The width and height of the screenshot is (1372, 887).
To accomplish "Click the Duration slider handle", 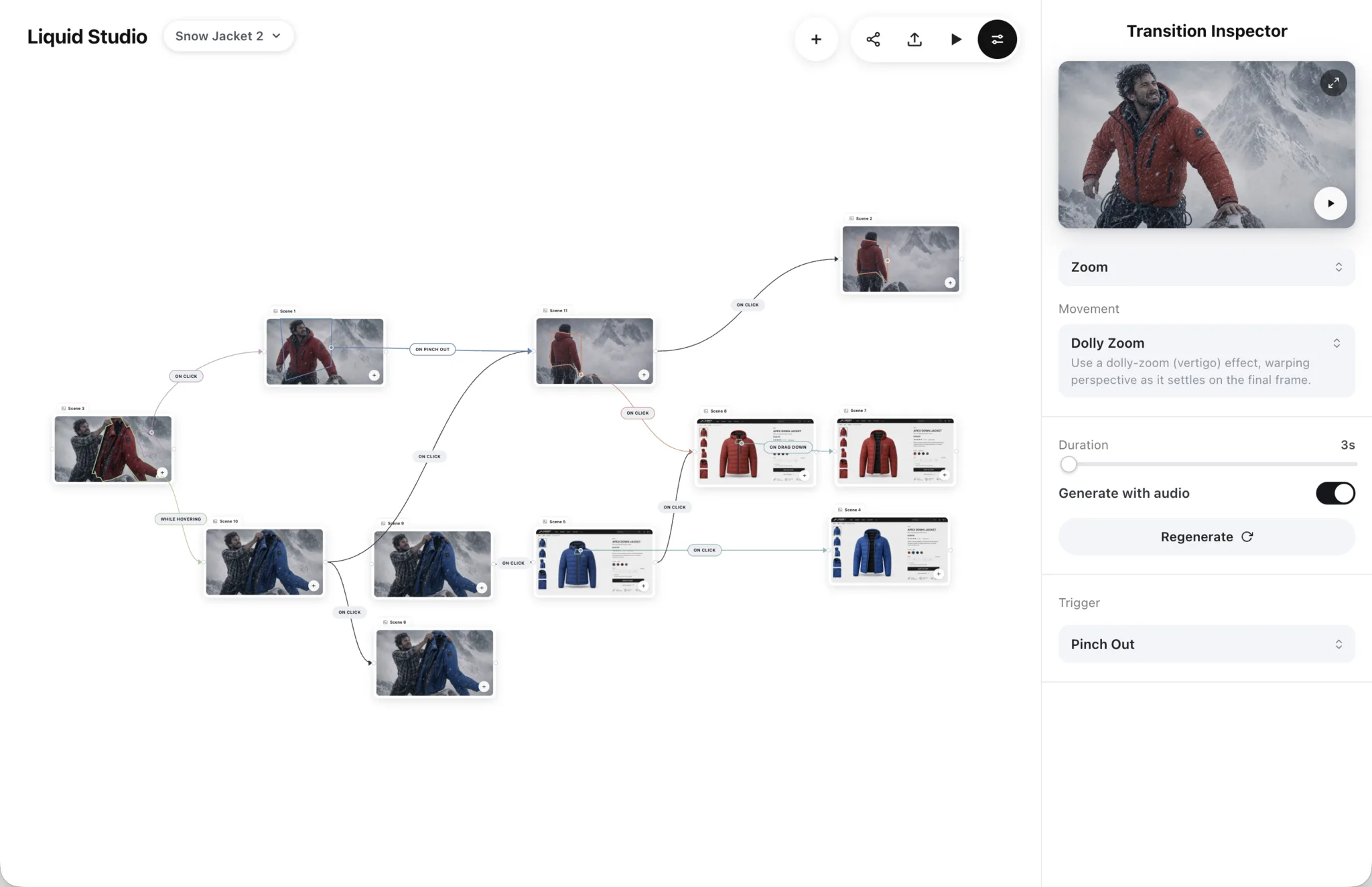I will click(x=1069, y=464).
